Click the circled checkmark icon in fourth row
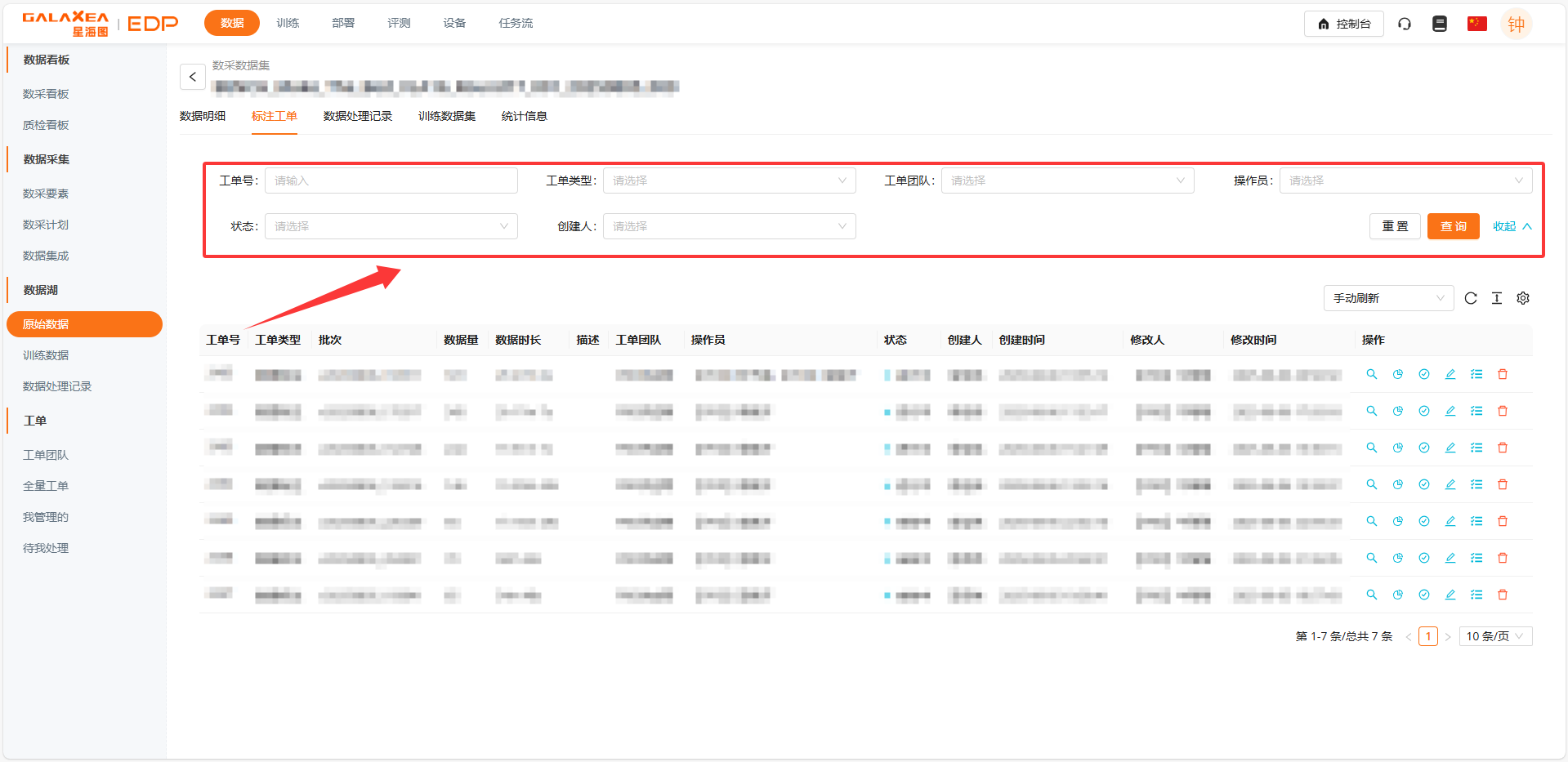The image size is (1568, 762). point(1424,484)
